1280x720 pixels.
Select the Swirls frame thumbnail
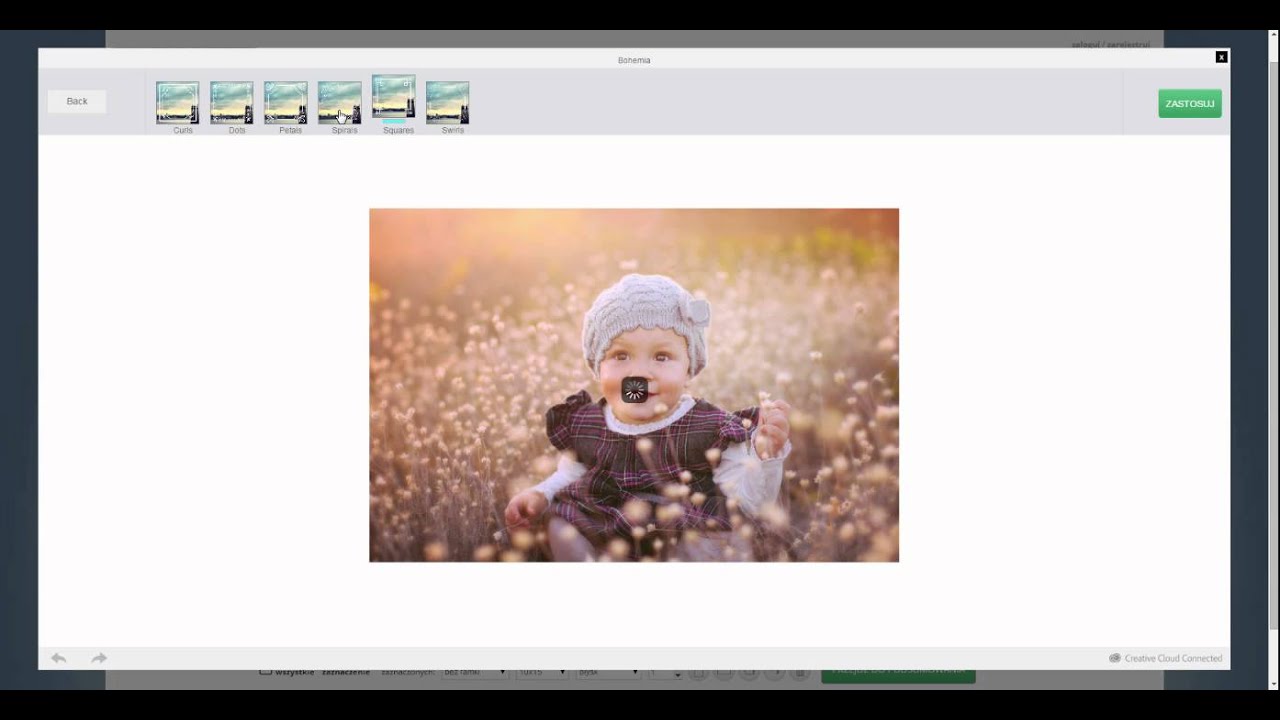(x=448, y=102)
